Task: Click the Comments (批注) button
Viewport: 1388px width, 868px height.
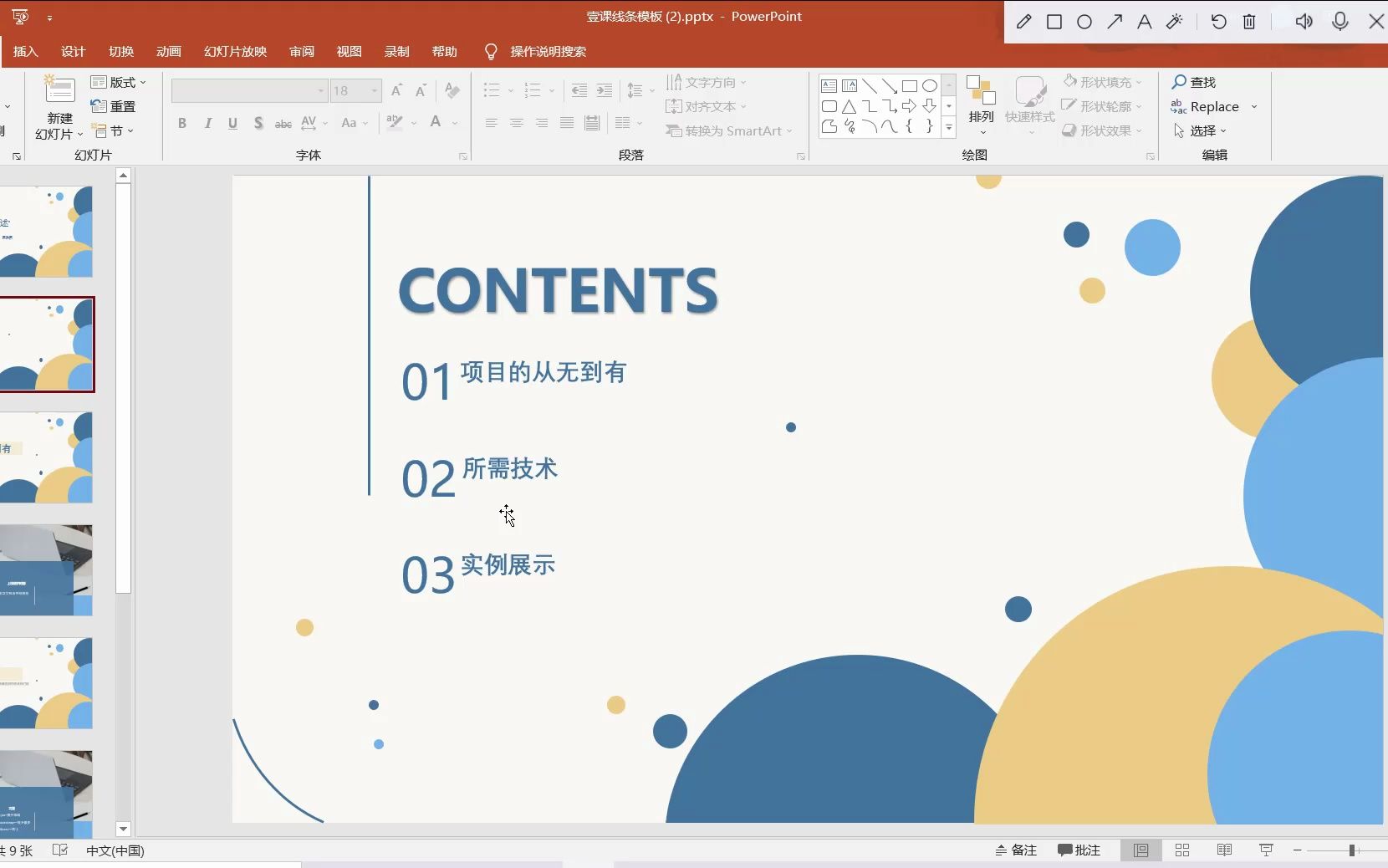Action: [1079, 850]
